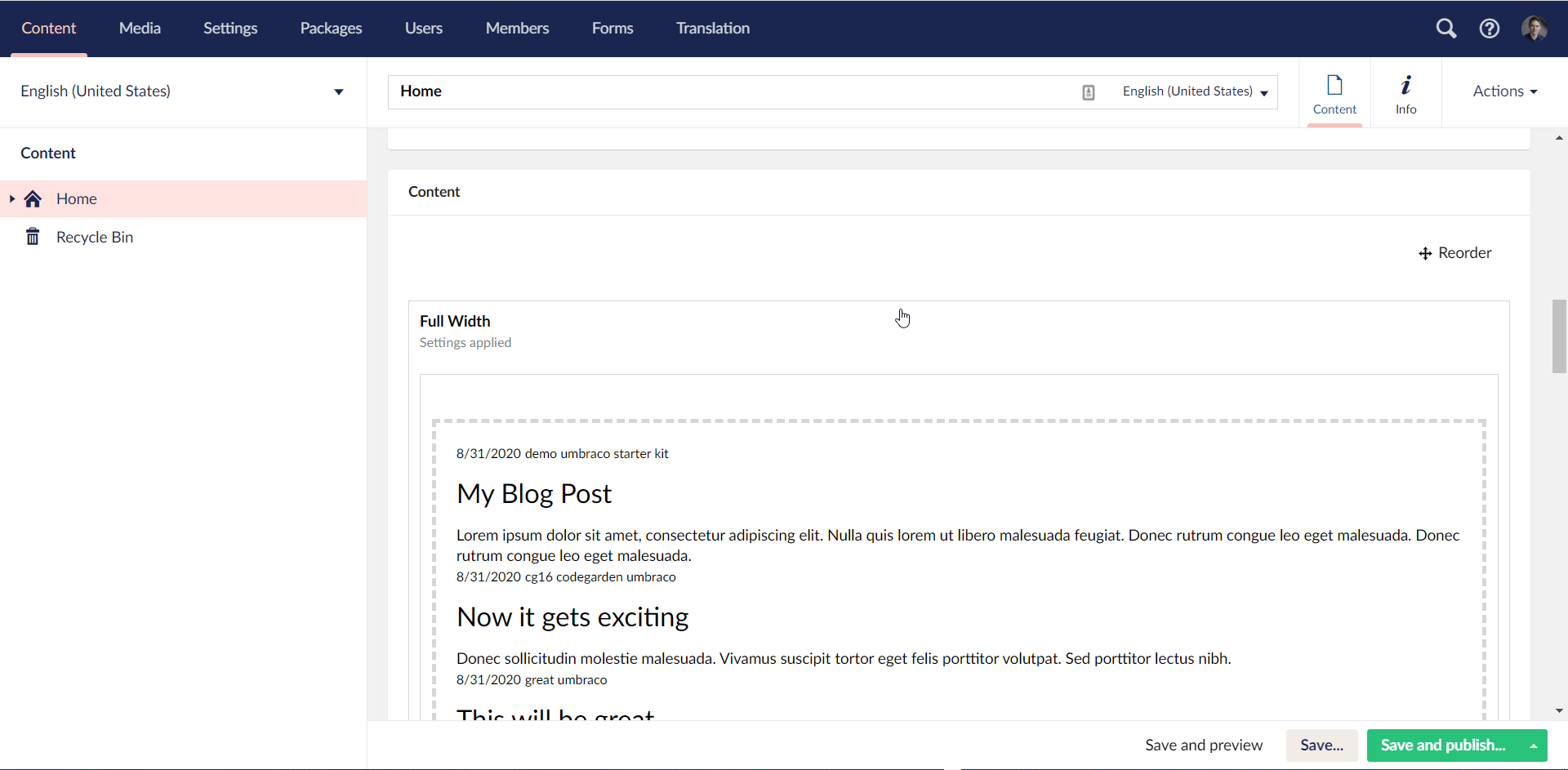Open the Save and publish arrow options
This screenshot has height=770, width=1568.
coord(1534,746)
